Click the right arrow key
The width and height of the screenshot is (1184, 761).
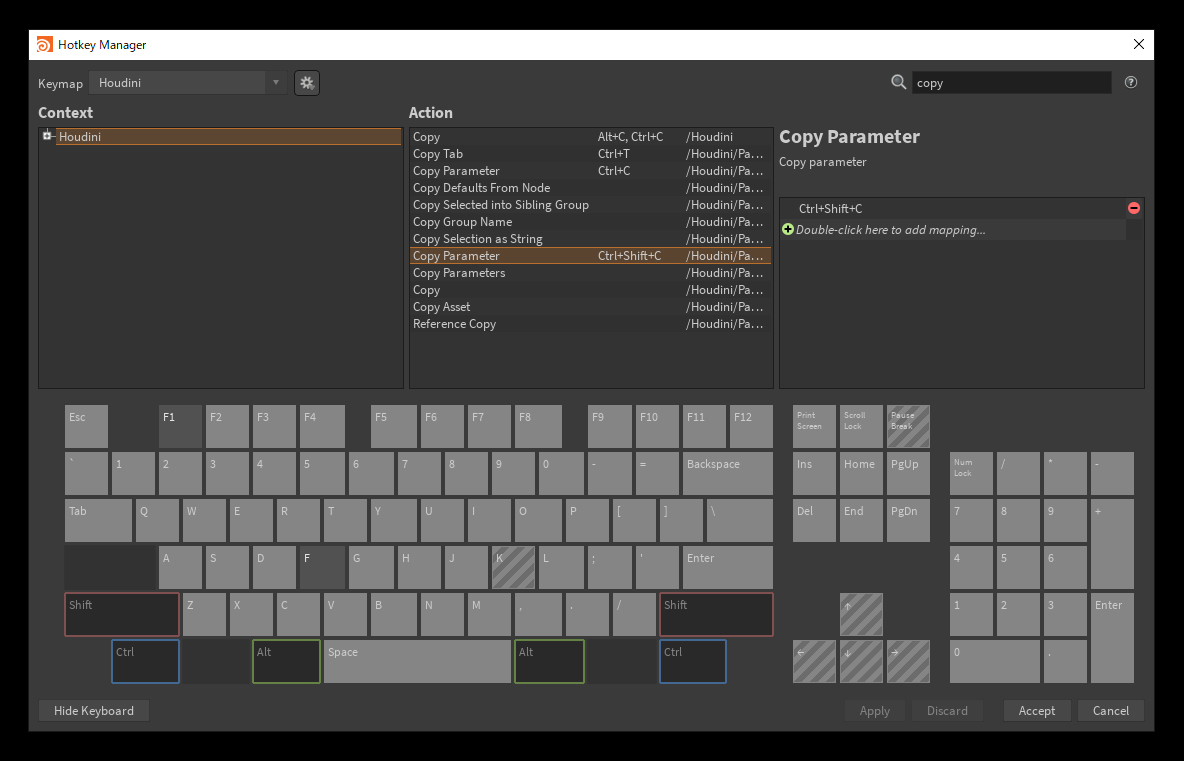click(x=908, y=661)
